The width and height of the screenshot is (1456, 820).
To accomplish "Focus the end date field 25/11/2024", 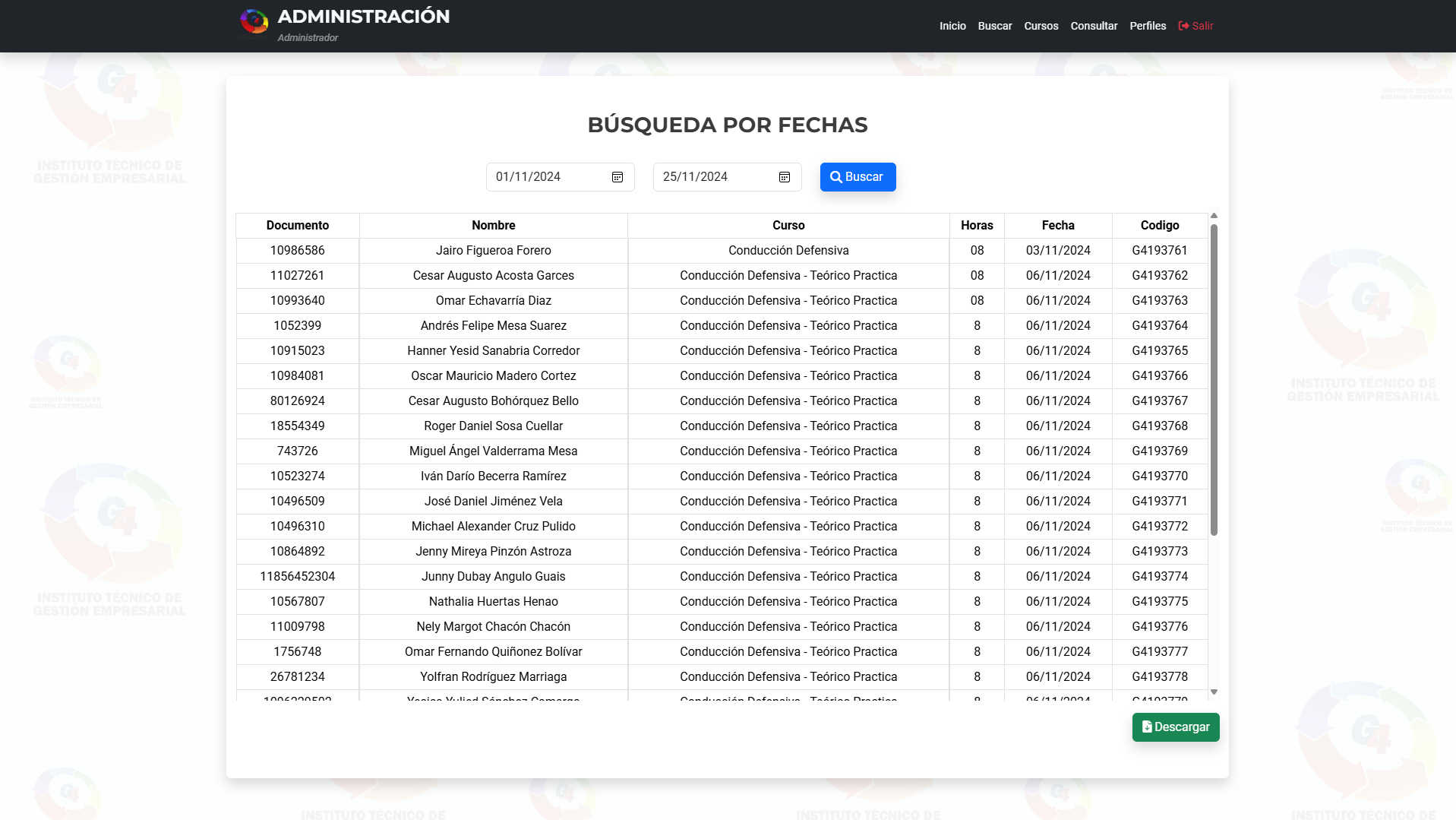I will (x=714, y=177).
